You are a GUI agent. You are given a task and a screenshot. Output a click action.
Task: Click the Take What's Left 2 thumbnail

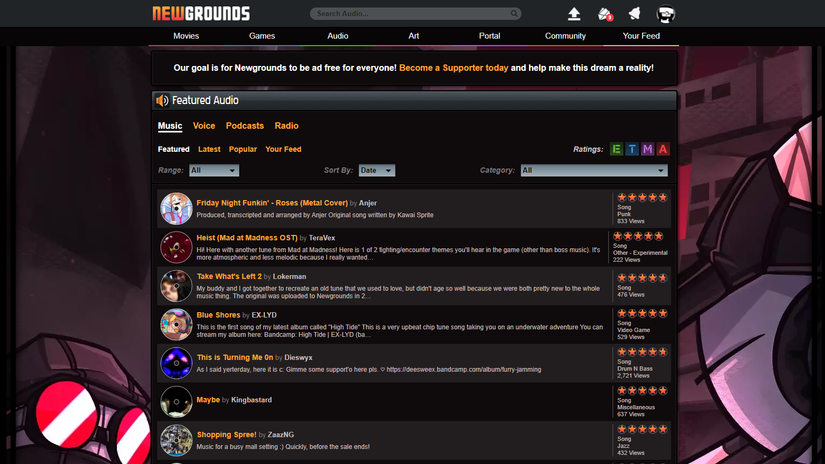click(176, 286)
